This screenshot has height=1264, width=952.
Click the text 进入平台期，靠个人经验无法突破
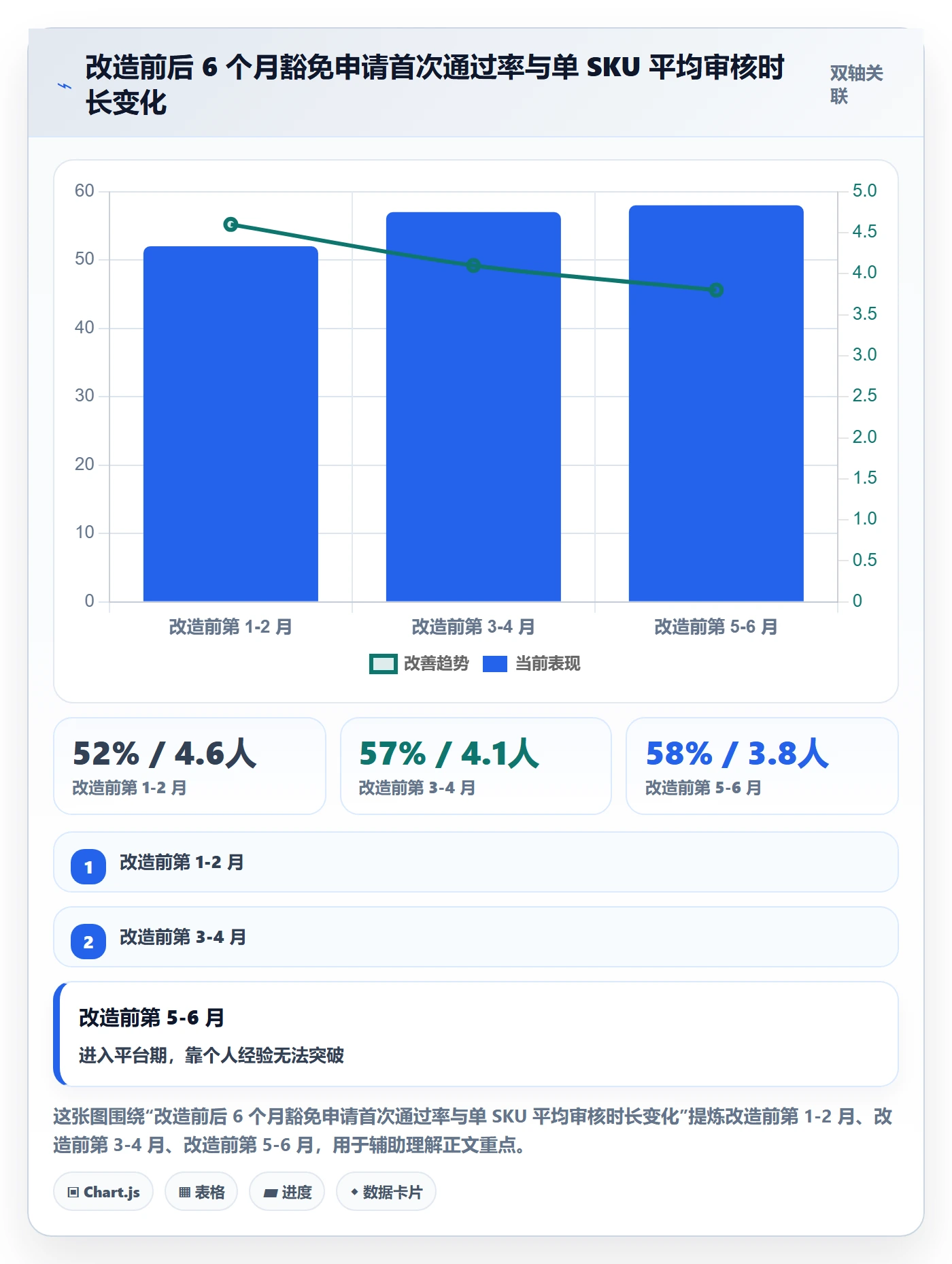click(x=211, y=1055)
